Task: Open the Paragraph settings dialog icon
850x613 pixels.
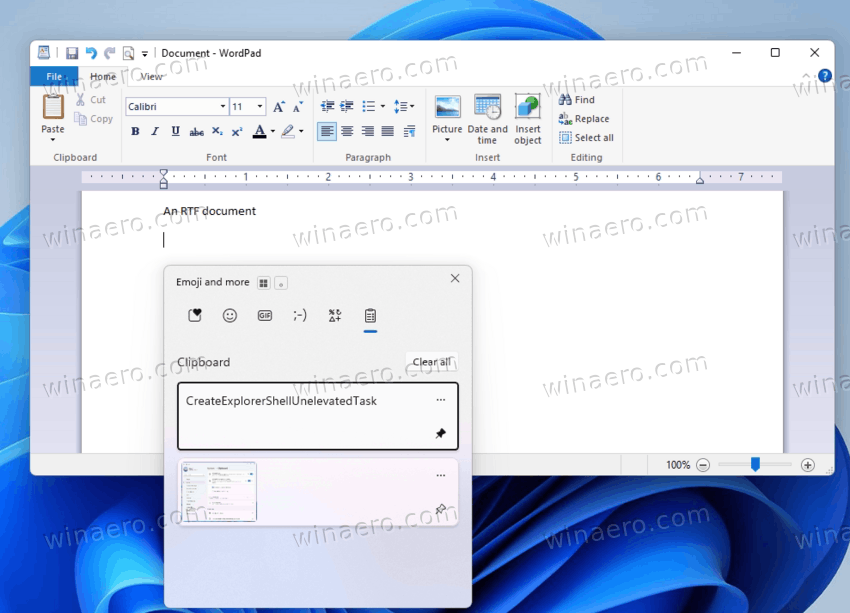Action: pyautogui.click(x=409, y=131)
